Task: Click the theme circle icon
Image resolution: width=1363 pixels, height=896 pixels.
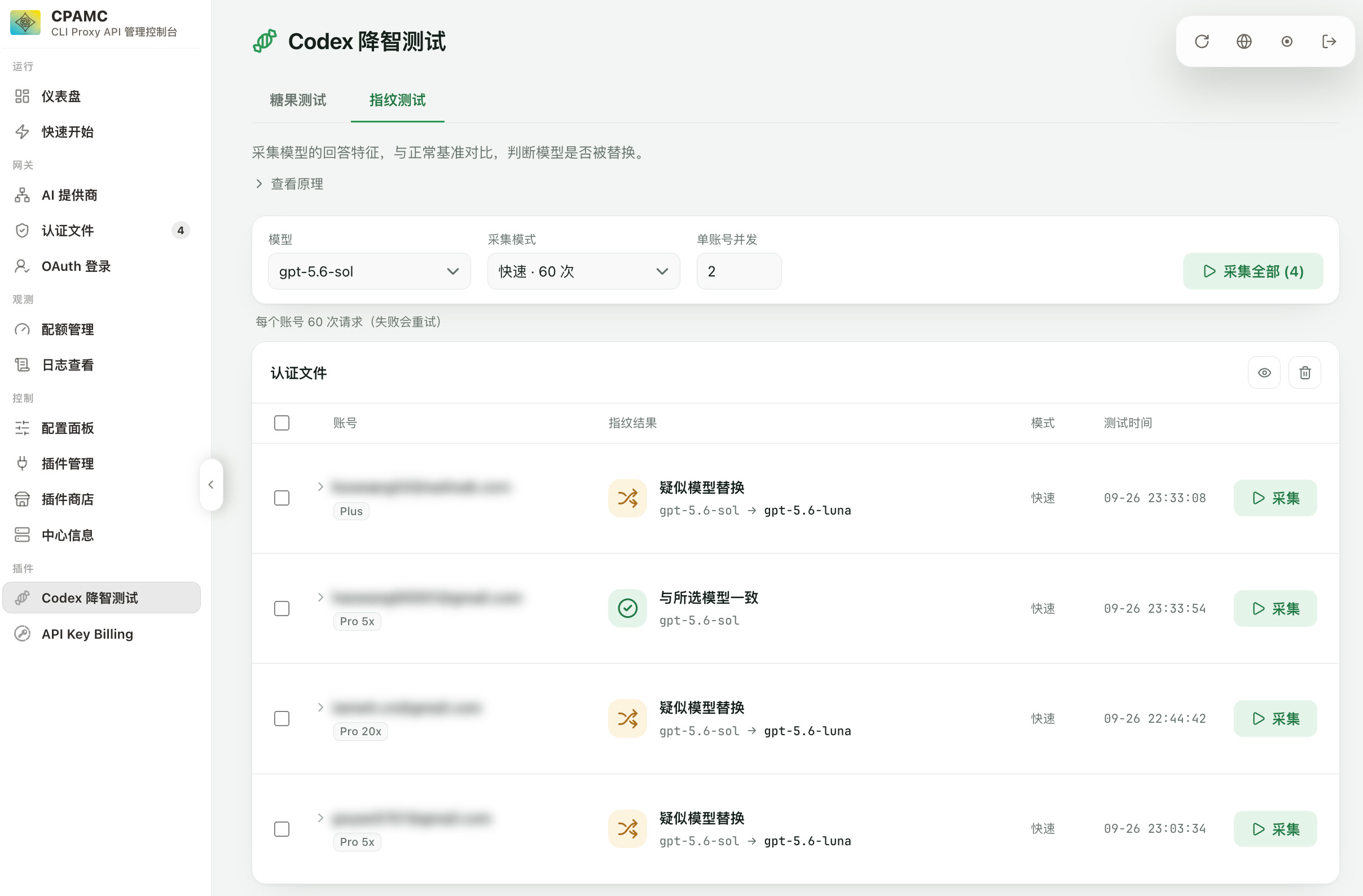Action: click(x=1287, y=41)
